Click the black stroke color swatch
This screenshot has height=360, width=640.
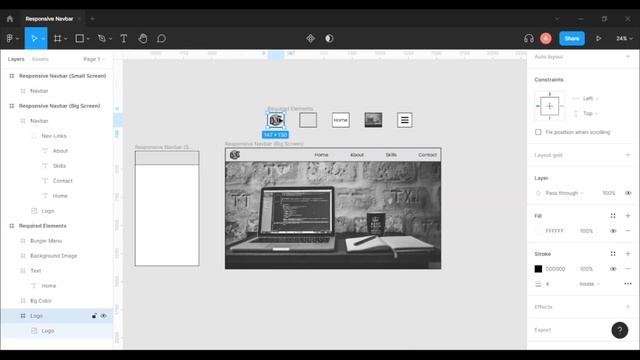tap(538, 269)
